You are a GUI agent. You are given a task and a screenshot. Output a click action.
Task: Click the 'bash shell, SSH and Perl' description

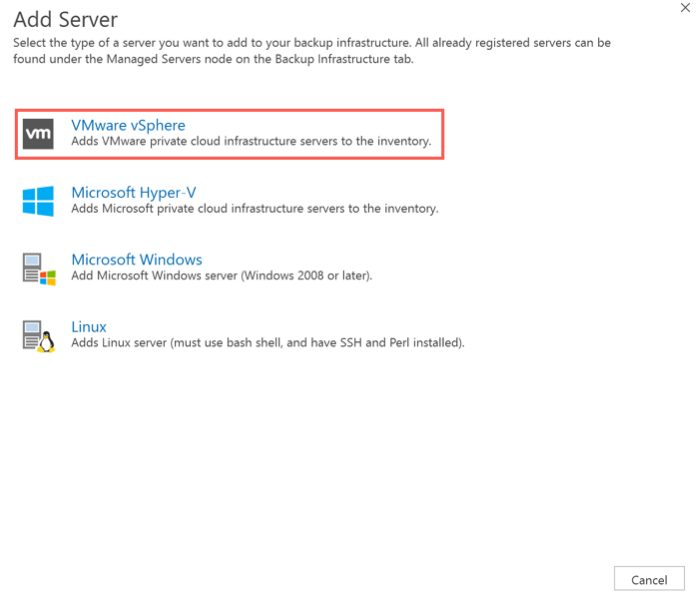[x=268, y=343]
